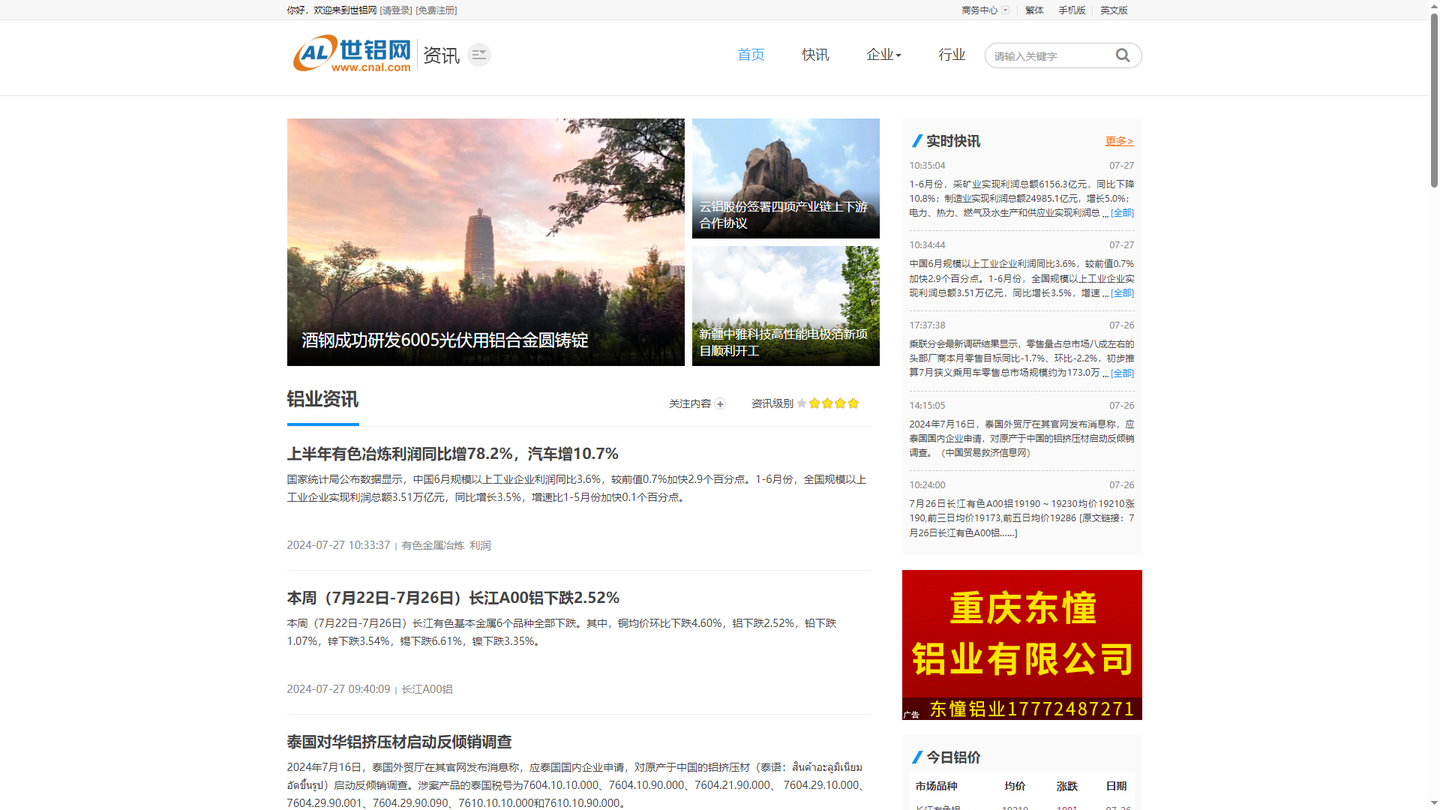Viewport: 1440px width, 810px height.
Task: Click the 今日铝价 panel heading
Action: pos(953,757)
